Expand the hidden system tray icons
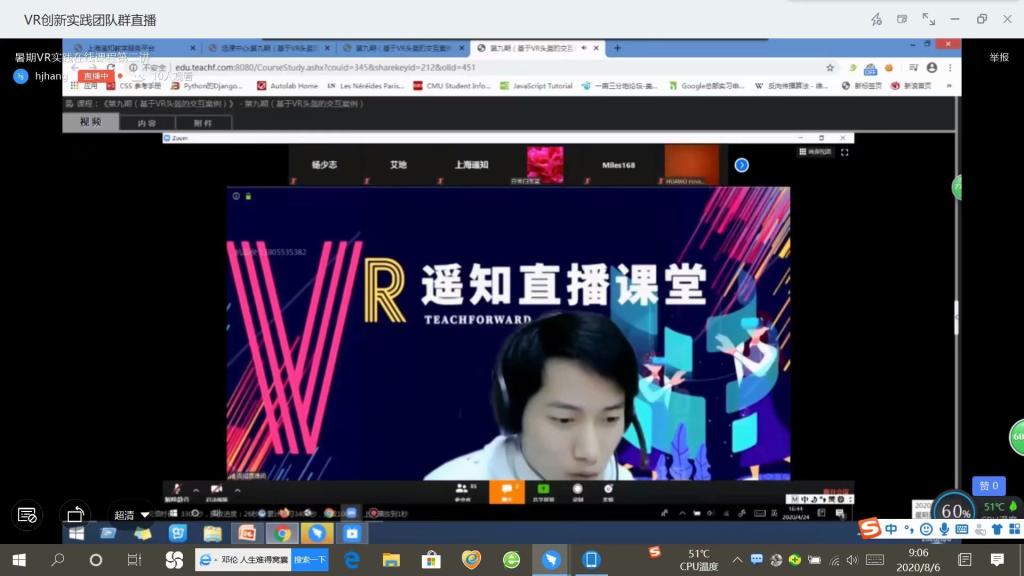 pos(737,560)
